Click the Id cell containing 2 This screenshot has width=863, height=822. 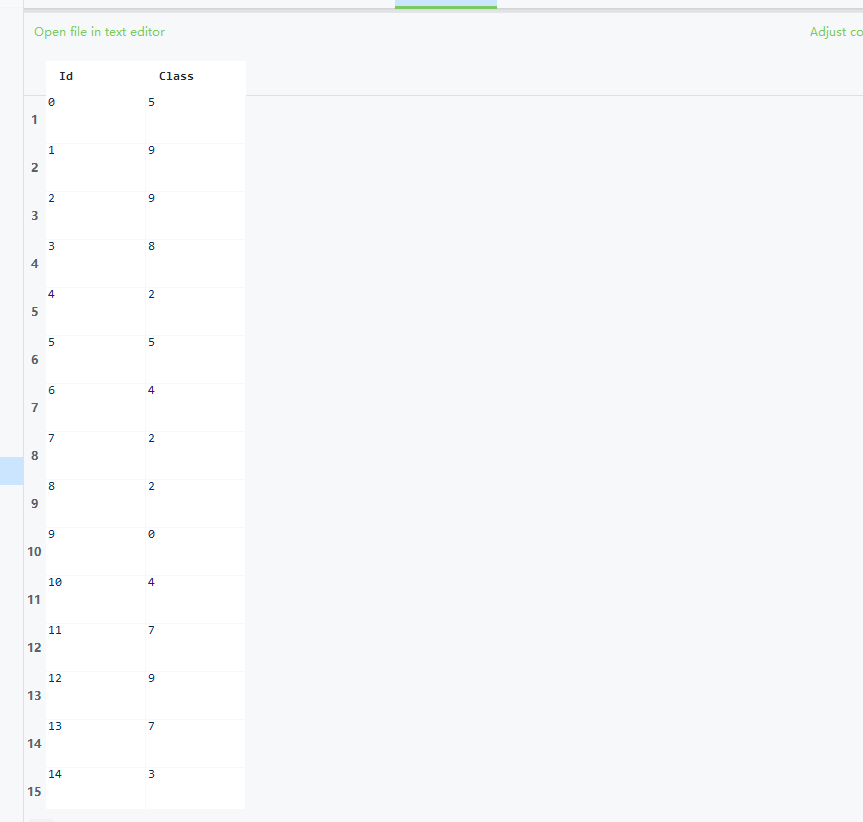[95, 216]
